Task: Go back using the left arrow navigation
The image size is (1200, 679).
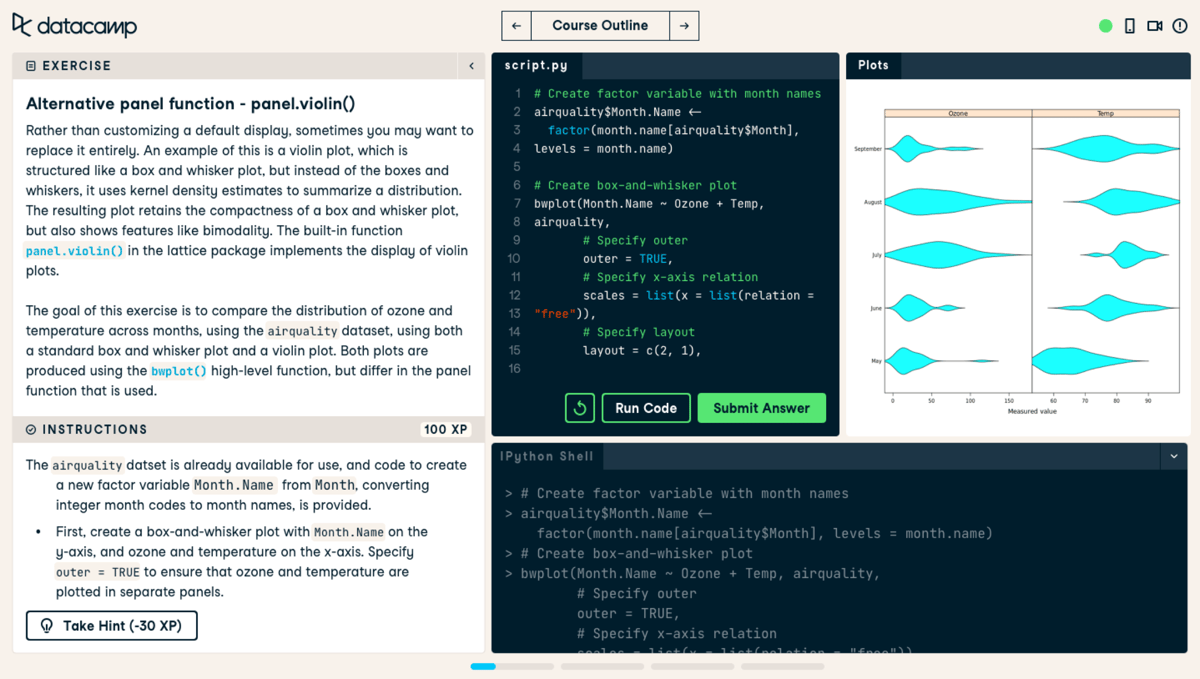Action: click(516, 25)
